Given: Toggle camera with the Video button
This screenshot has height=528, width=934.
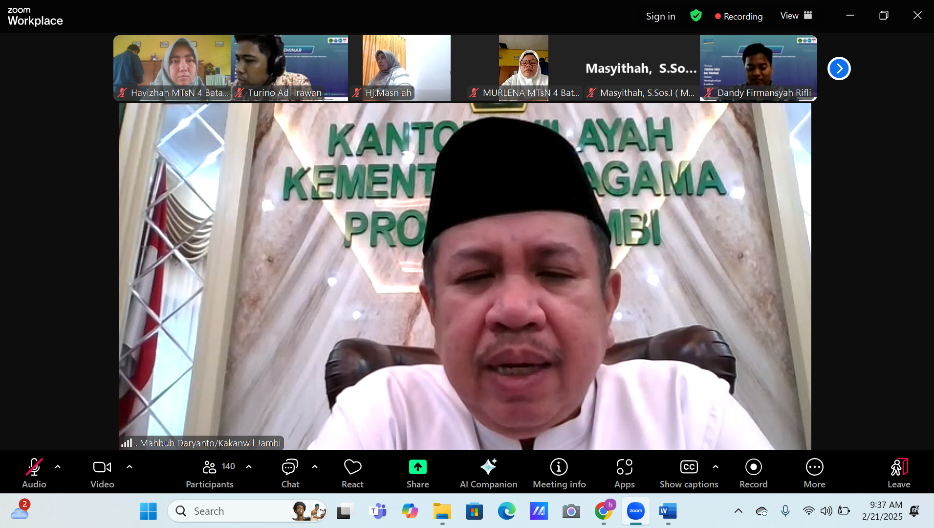Looking at the screenshot, I should coord(102,473).
